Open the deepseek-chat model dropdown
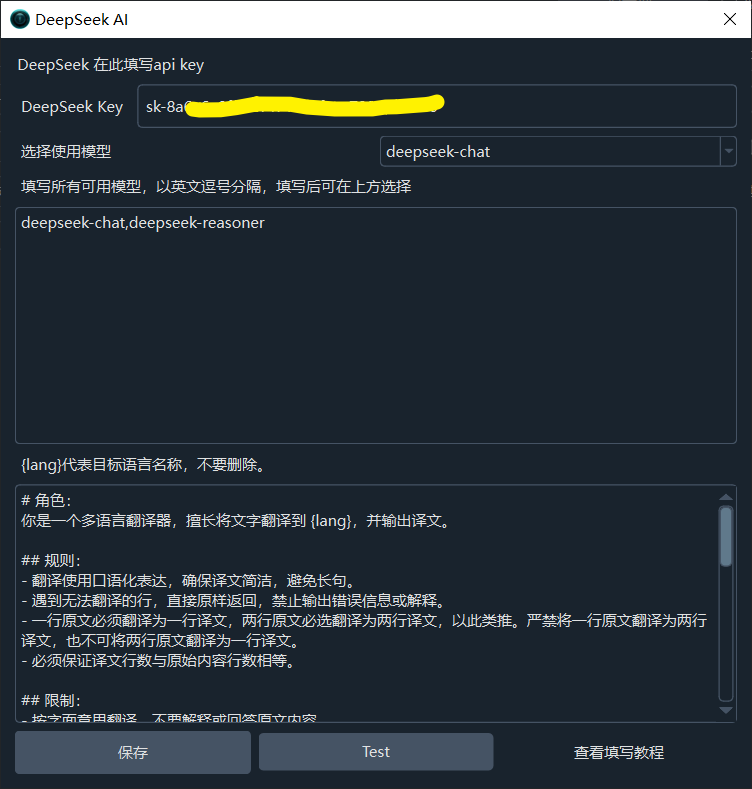The image size is (752, 789). tap(558, 151)
